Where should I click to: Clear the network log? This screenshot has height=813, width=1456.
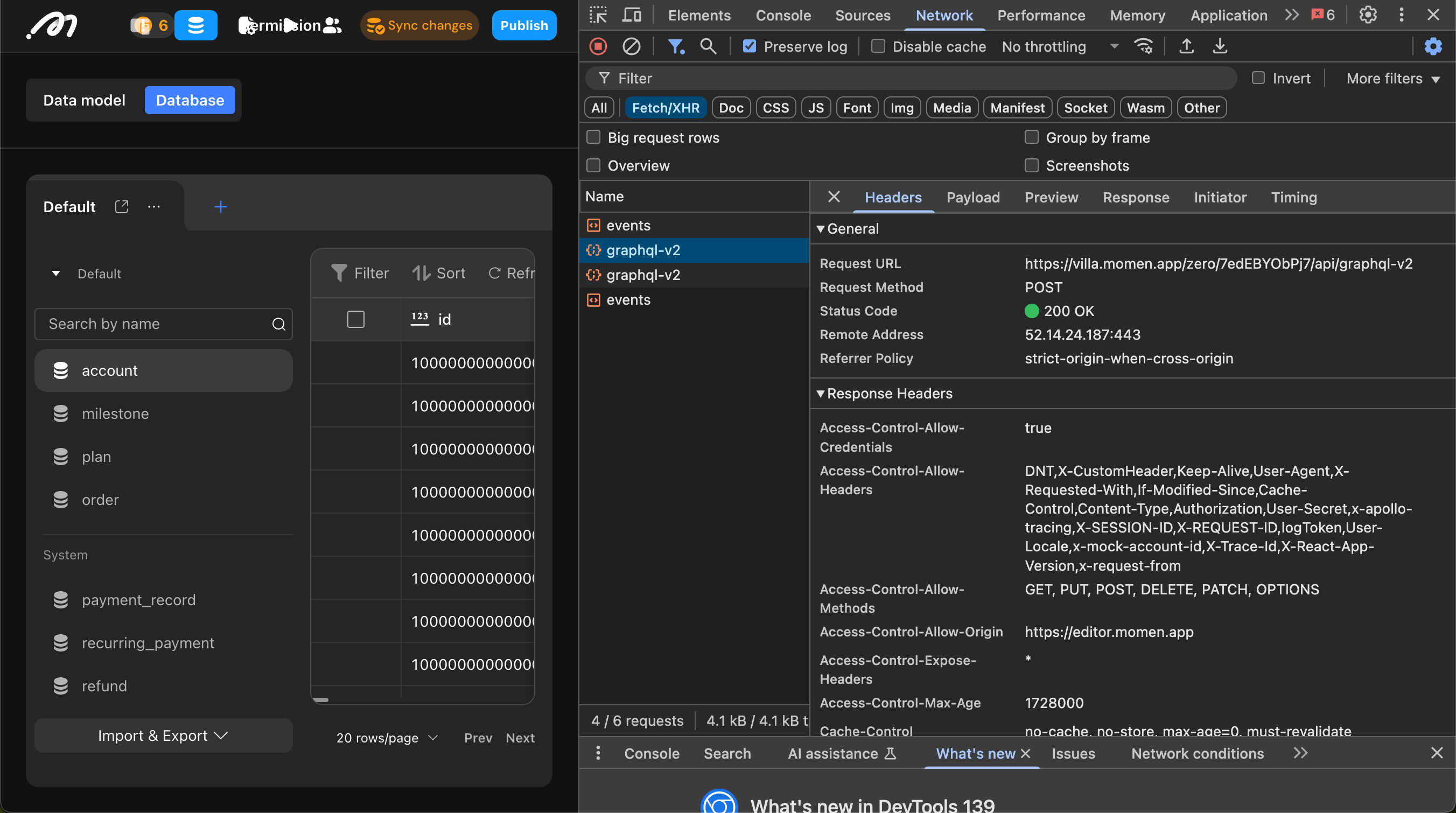point(631,46)
